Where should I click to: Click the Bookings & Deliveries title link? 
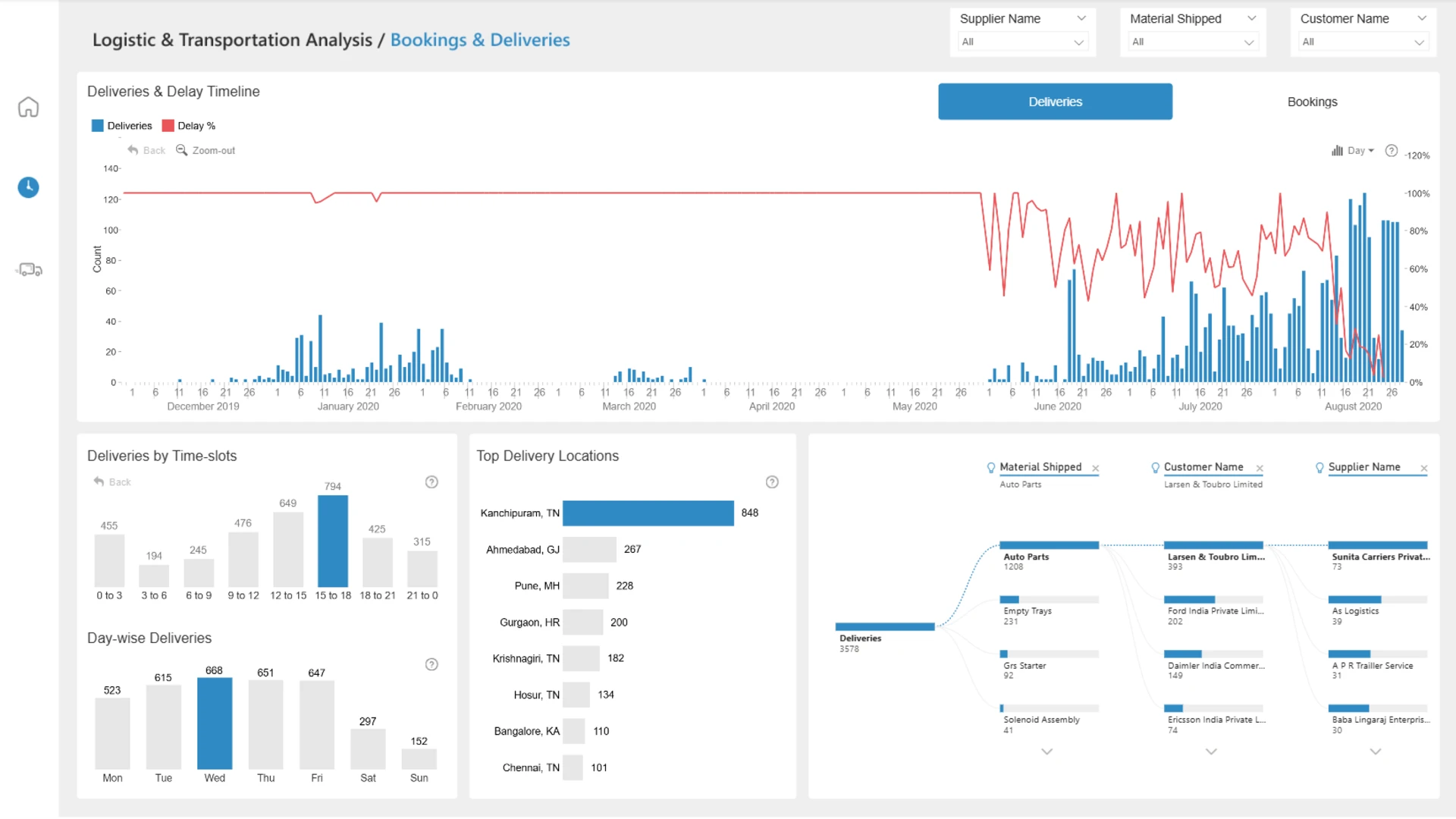[x=480, y=40]
